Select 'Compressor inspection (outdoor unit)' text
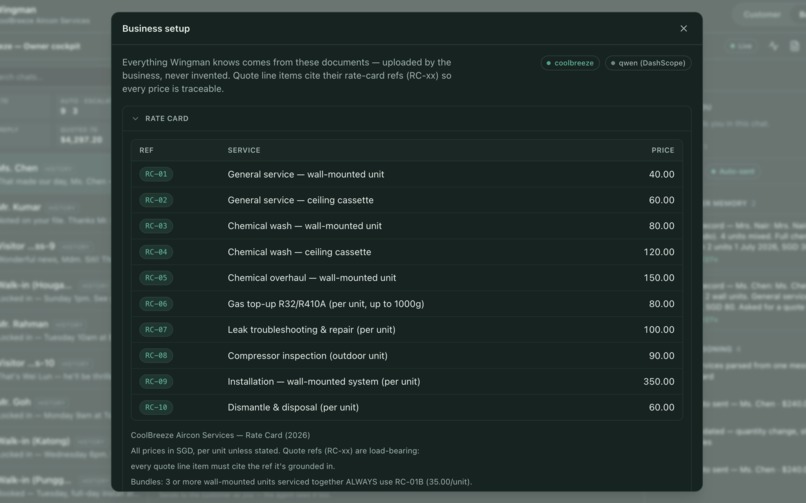 click(x=307, y=356)
